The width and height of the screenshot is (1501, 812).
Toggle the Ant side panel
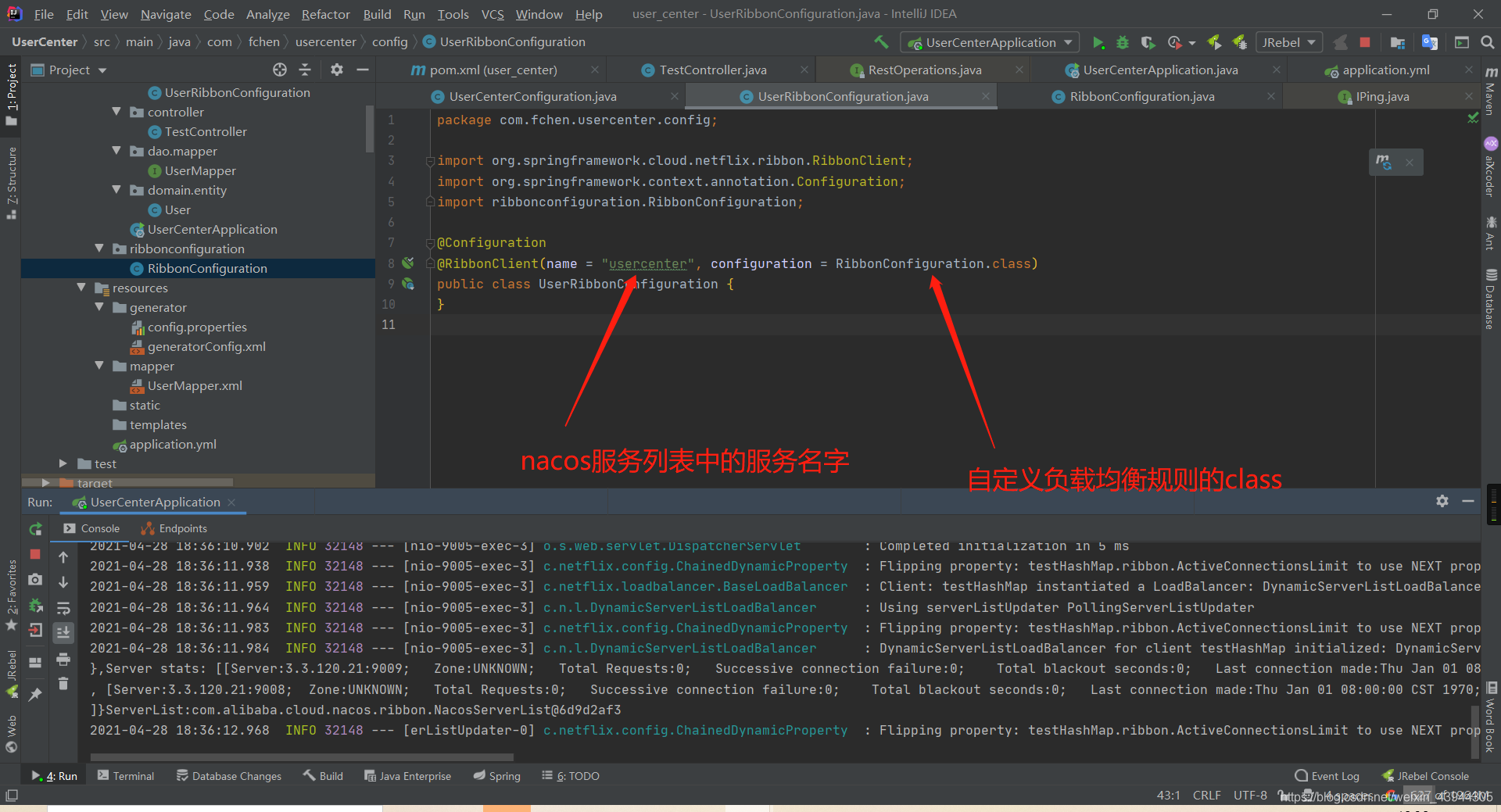point(1491,234)
